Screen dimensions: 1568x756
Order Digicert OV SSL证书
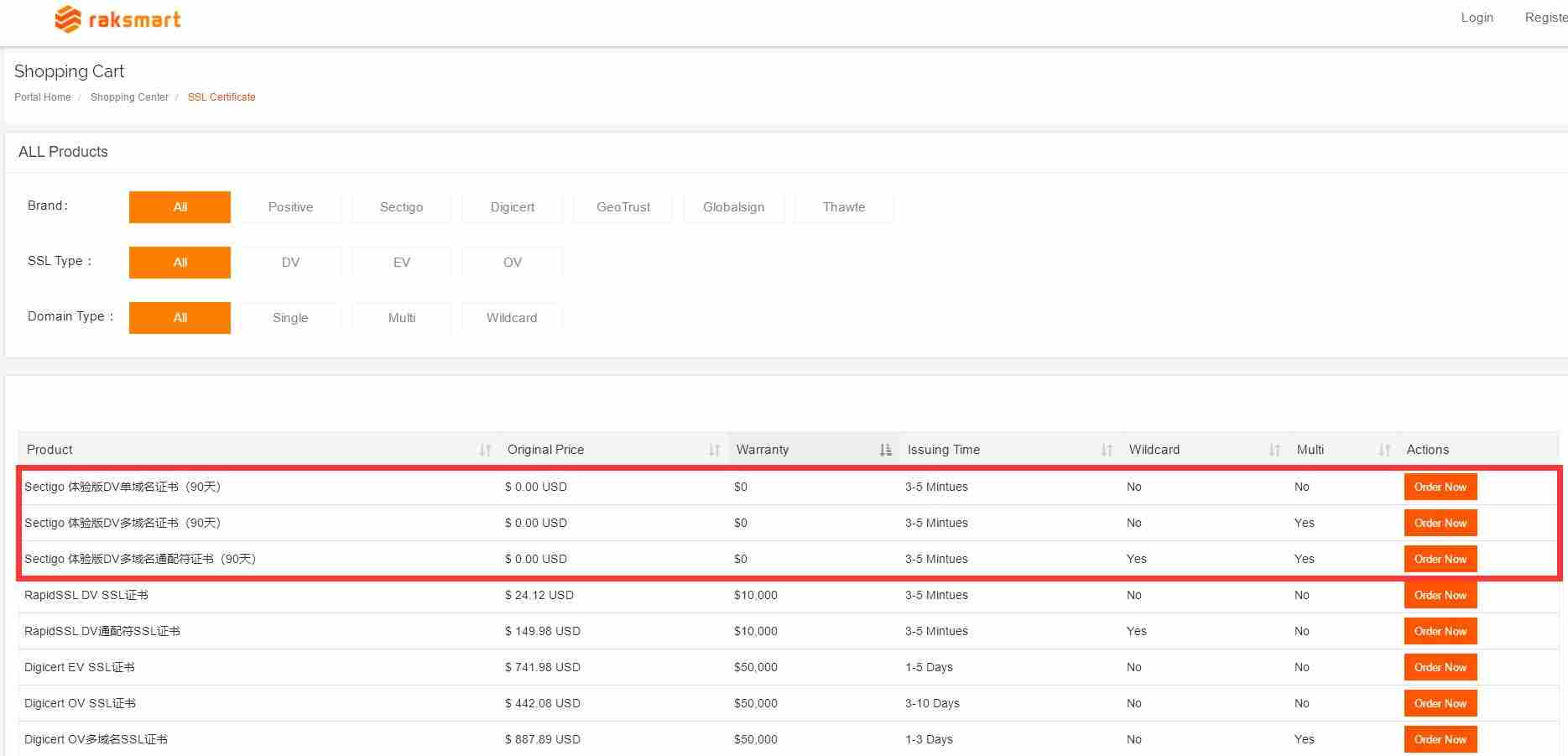[1440, 703]
